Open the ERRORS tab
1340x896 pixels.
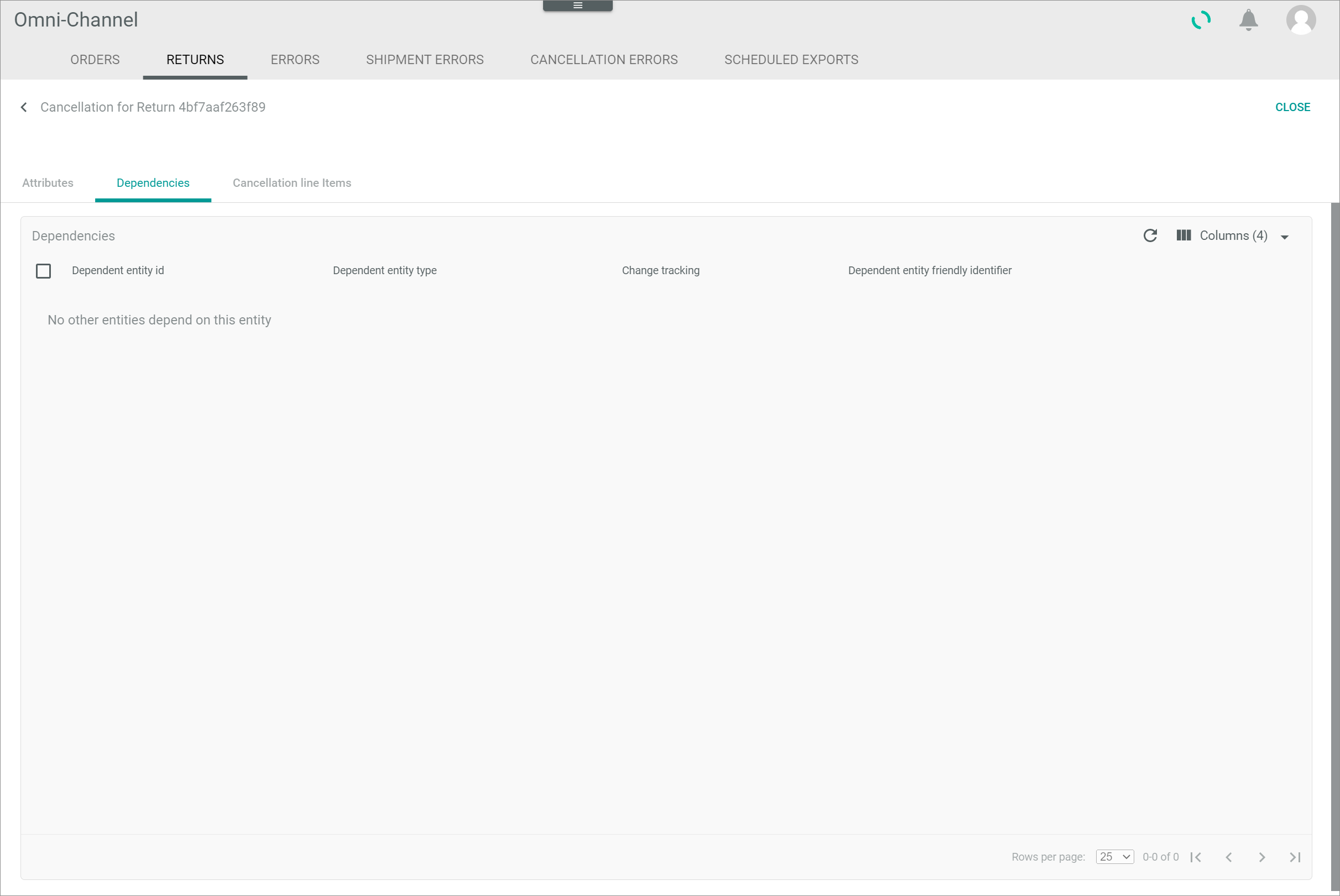295,60
